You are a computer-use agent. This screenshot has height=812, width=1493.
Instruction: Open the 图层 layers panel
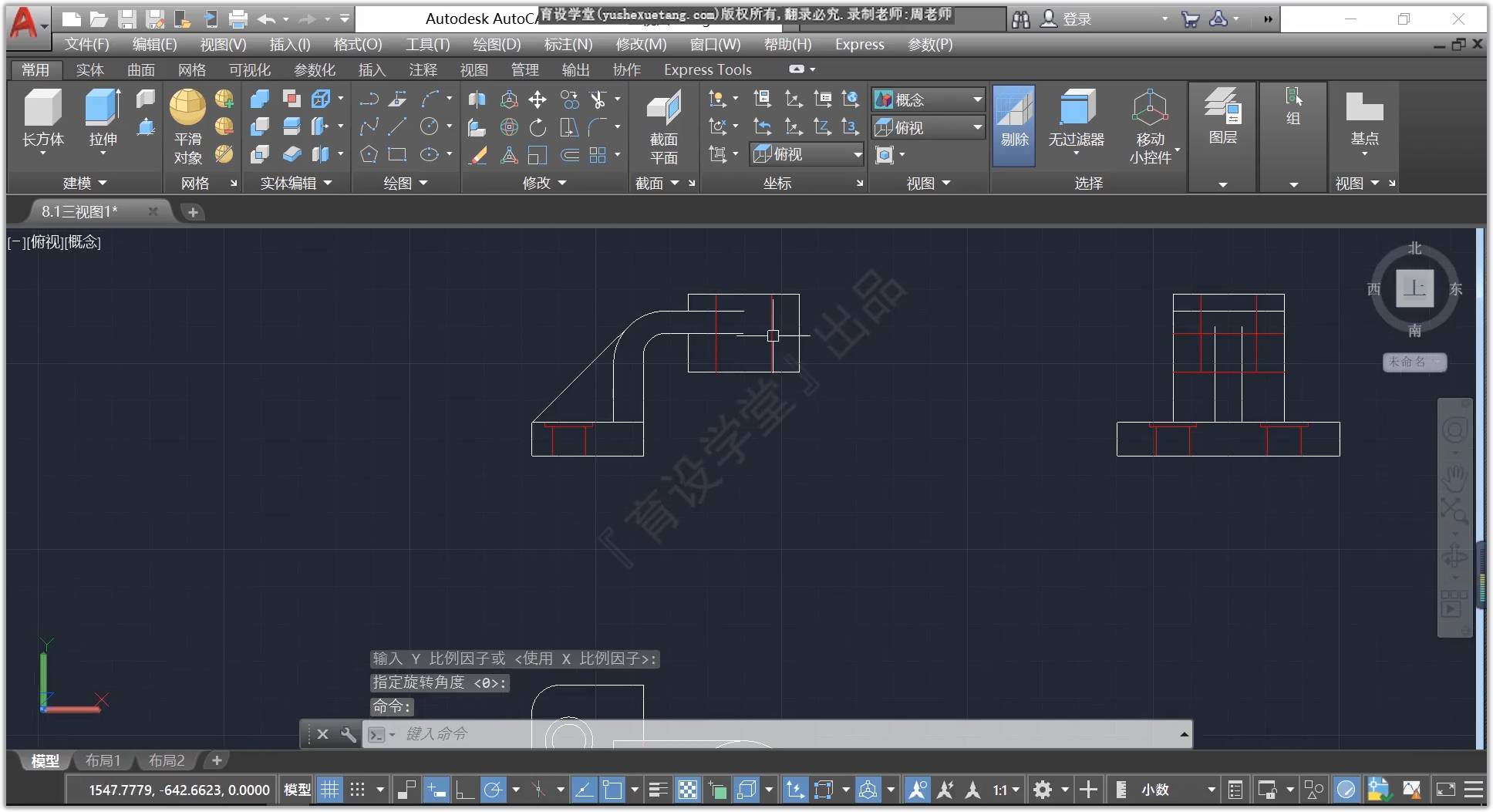(1223, 117)
